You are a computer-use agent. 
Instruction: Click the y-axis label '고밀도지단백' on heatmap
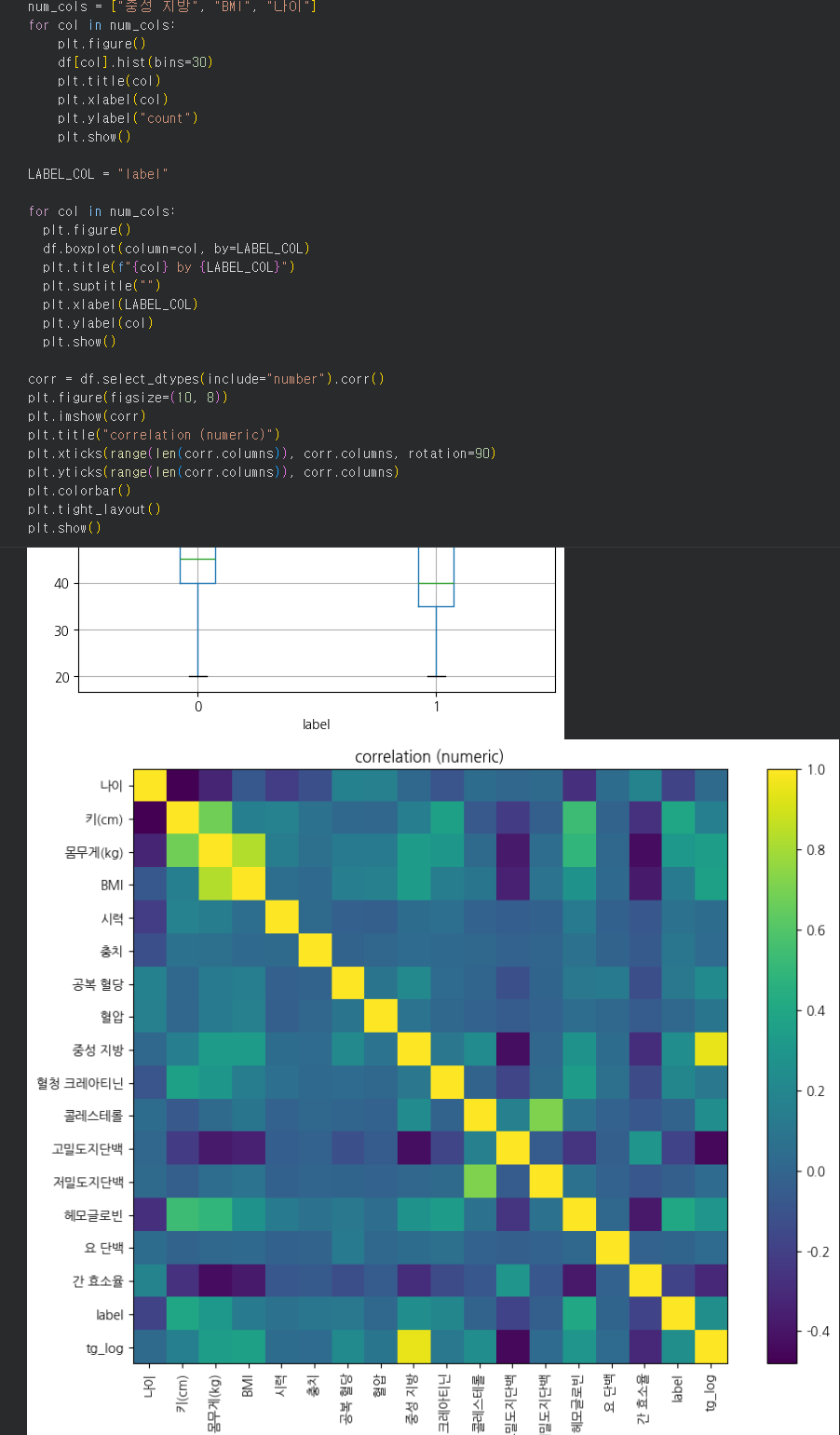point(88,1150)
